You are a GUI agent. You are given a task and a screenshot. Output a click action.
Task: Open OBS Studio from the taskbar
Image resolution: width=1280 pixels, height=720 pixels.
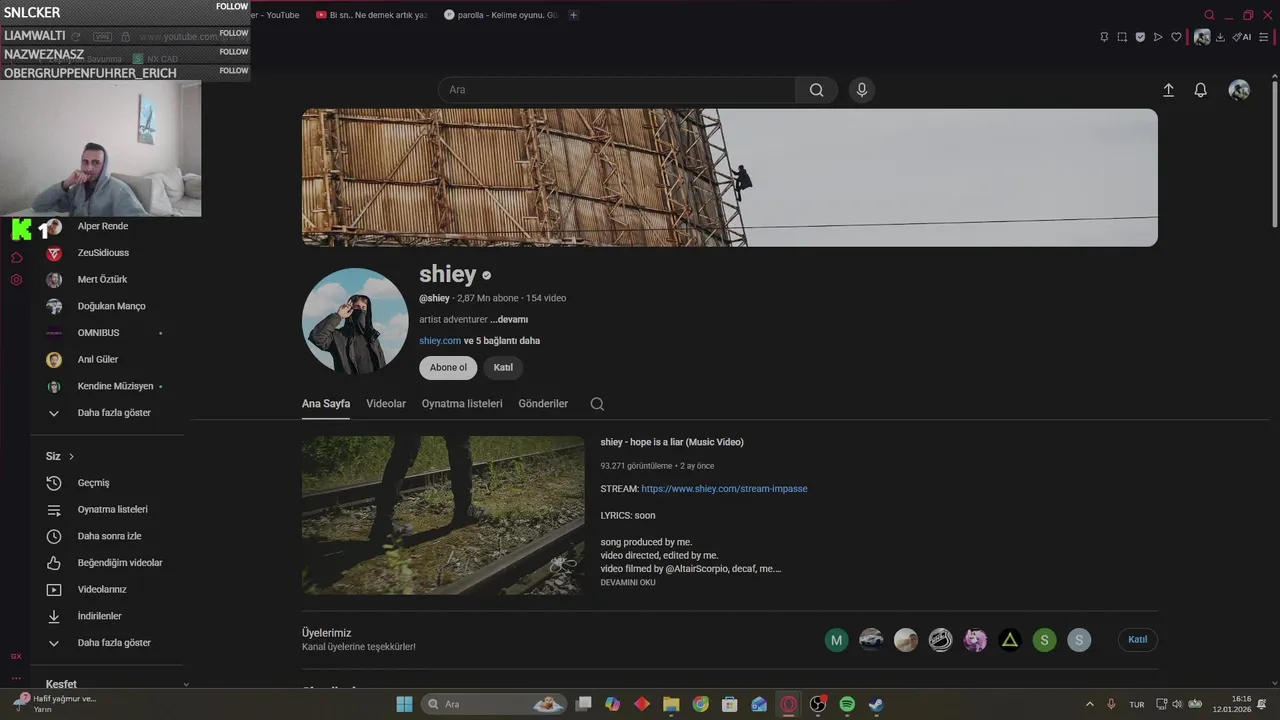pos(818,704)
